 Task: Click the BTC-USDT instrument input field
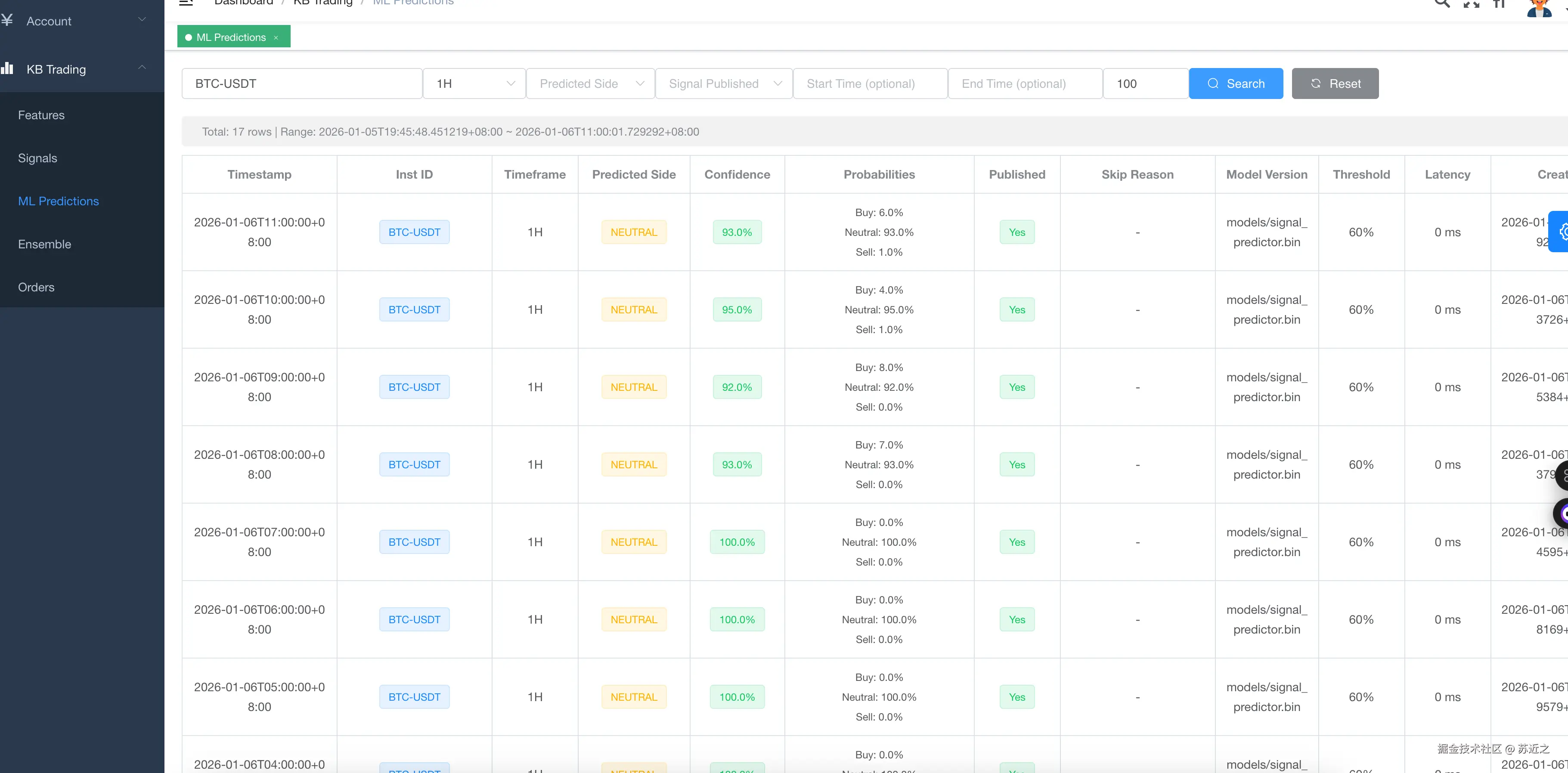302,83
